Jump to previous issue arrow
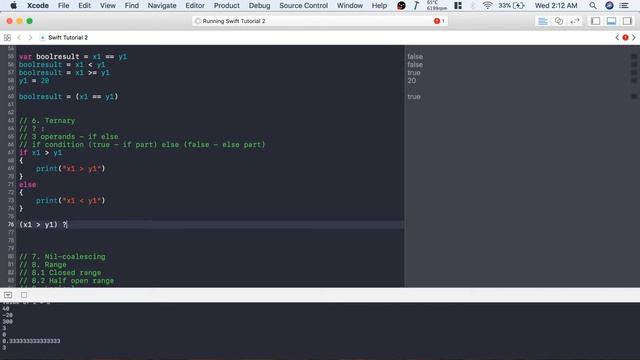 click(617, 38)
